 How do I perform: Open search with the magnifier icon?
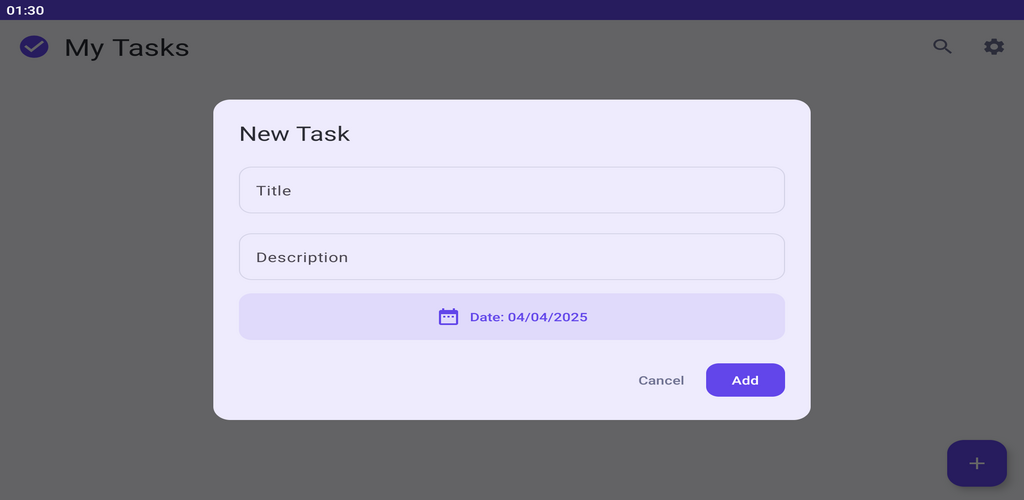942,47
